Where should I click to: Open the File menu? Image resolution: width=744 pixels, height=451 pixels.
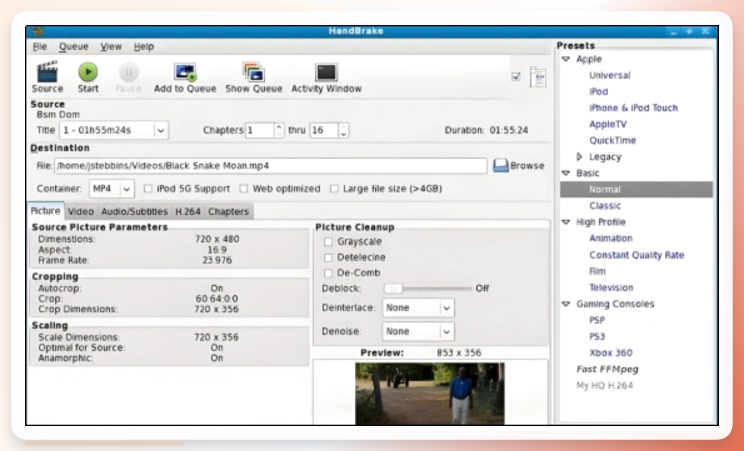[x=40, y=47]
